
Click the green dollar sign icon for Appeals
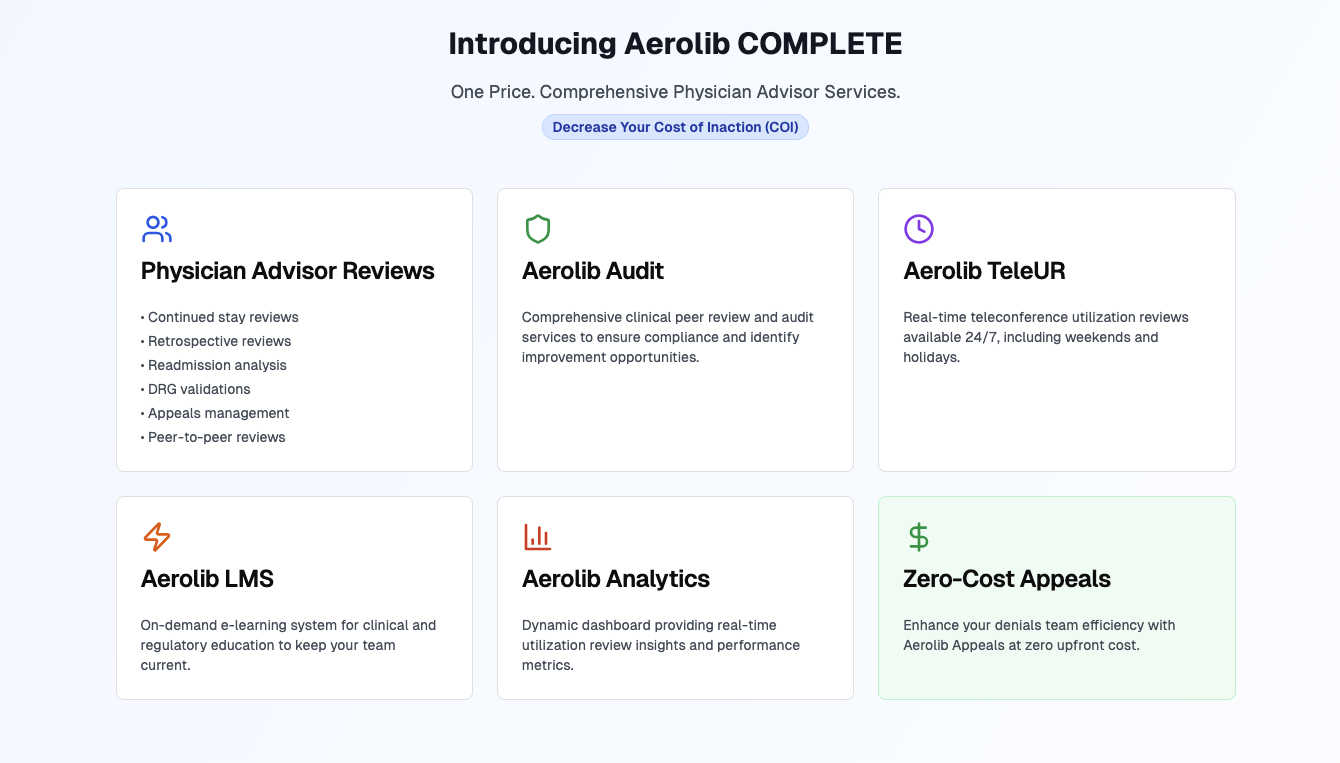click(919, 537)
